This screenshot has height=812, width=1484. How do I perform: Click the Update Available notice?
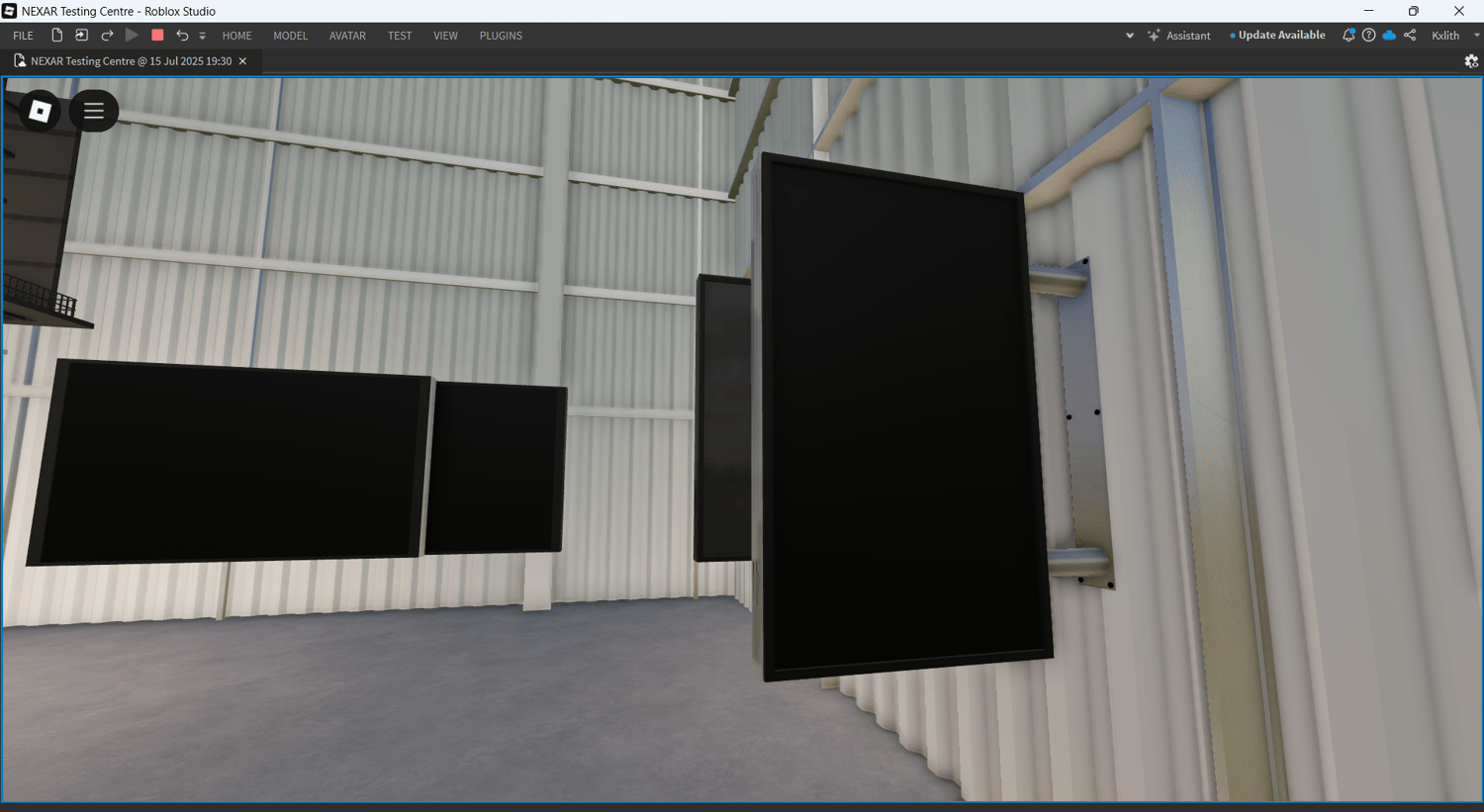(x=1277, y=36)
